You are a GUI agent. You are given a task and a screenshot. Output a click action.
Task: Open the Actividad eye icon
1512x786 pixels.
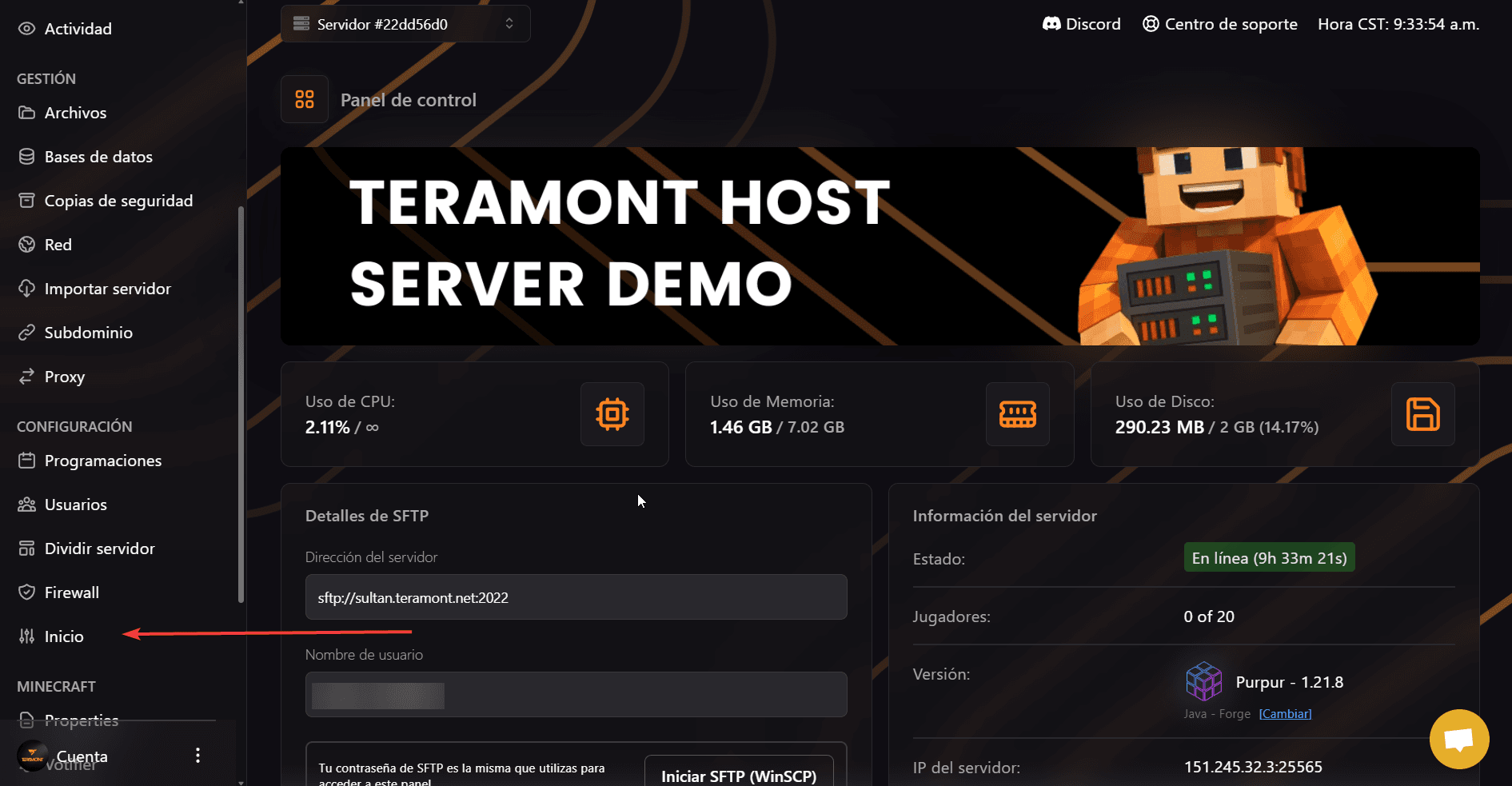coord(26,29)
